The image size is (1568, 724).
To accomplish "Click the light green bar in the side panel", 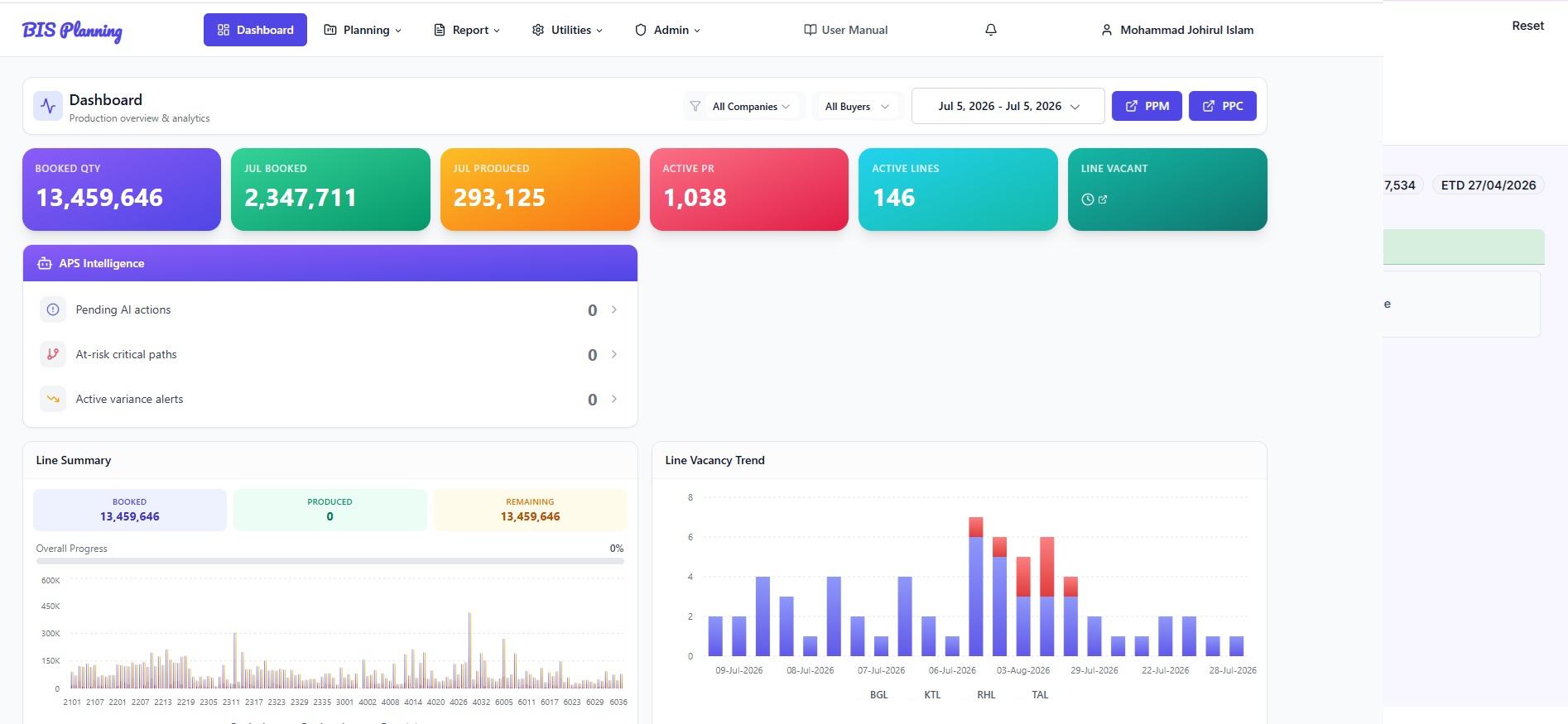I will [1464, 247].
